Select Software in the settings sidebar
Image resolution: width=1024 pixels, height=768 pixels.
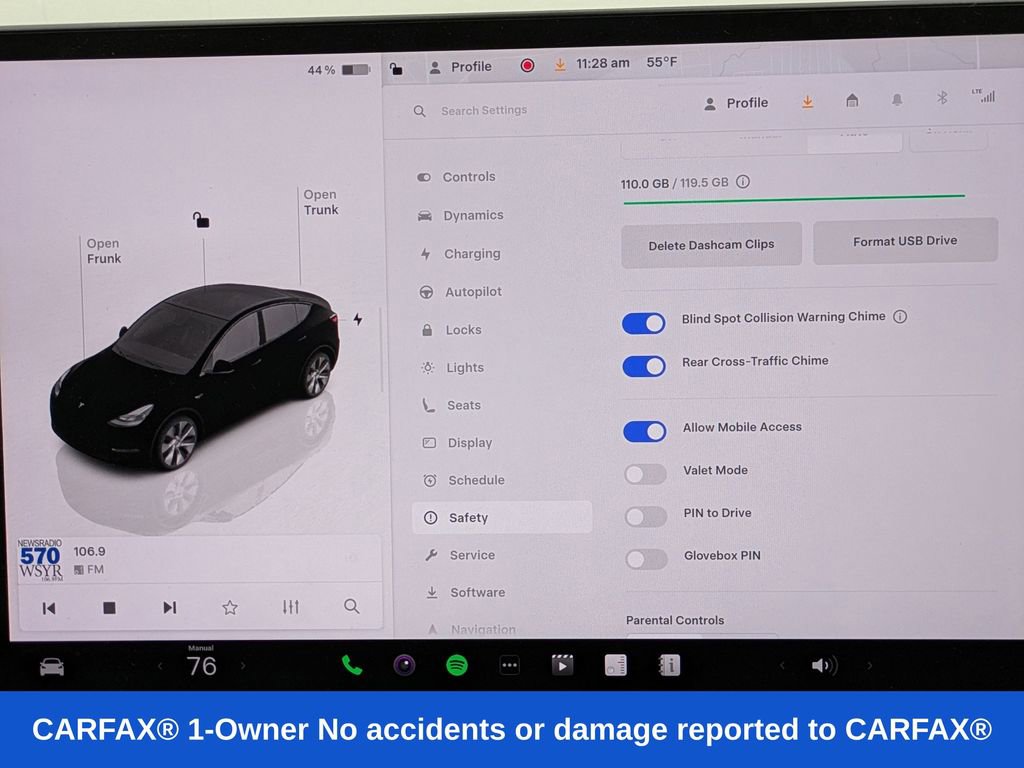coord(465,592)
